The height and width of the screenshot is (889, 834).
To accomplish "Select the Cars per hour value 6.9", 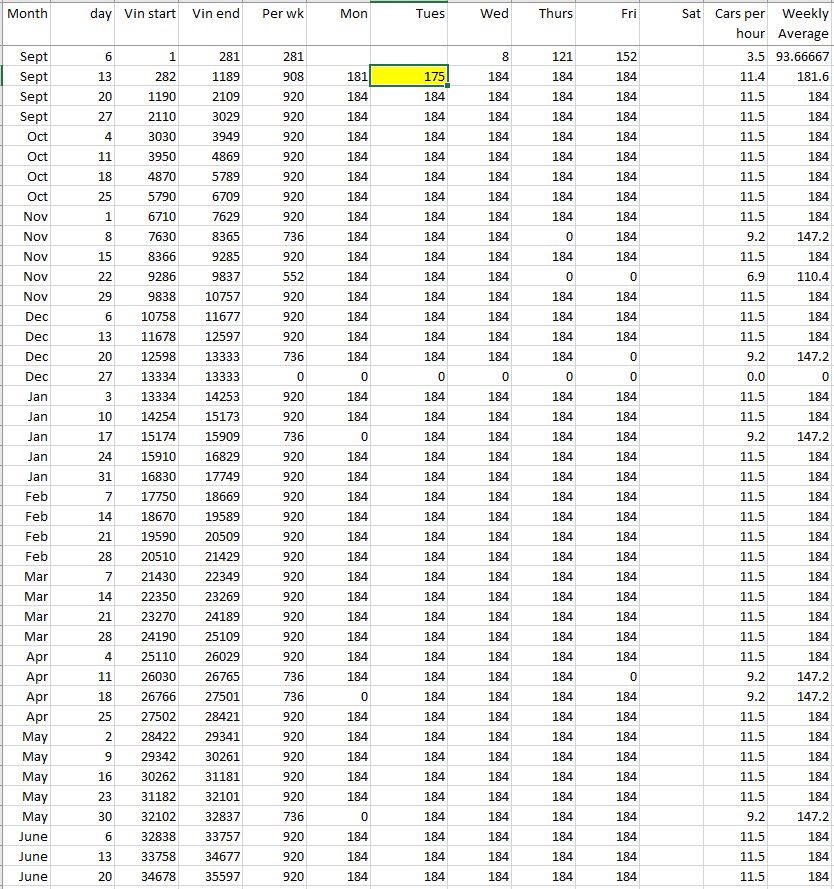I will click(x=740, y=276).
